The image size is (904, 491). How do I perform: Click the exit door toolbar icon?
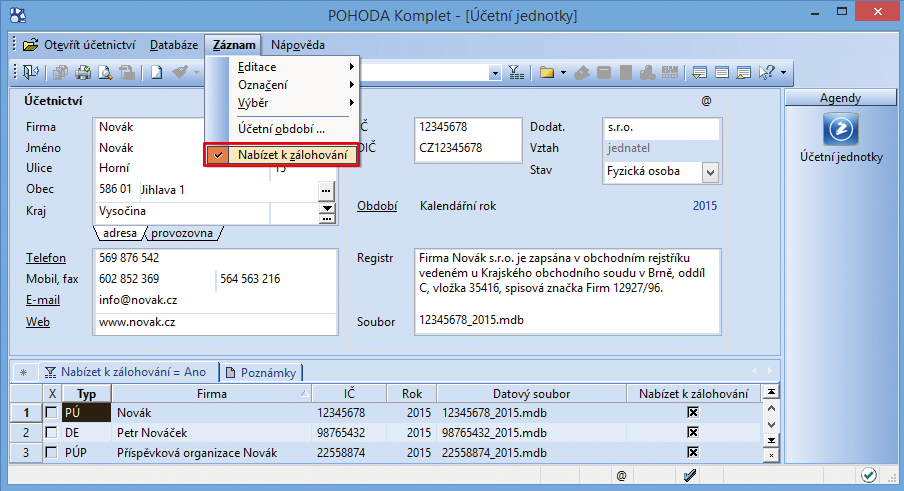coord(31,72)
